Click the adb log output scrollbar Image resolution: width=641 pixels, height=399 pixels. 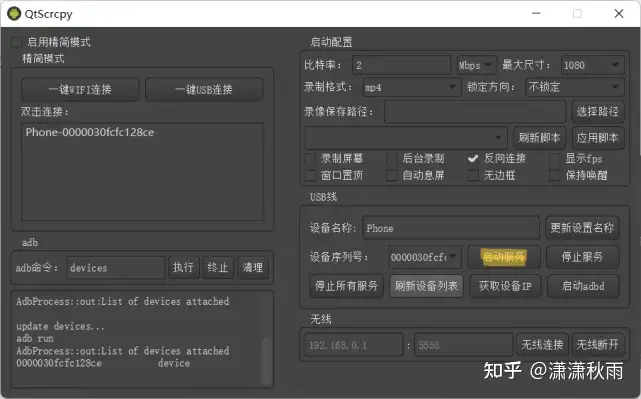[x=266, y=361]
